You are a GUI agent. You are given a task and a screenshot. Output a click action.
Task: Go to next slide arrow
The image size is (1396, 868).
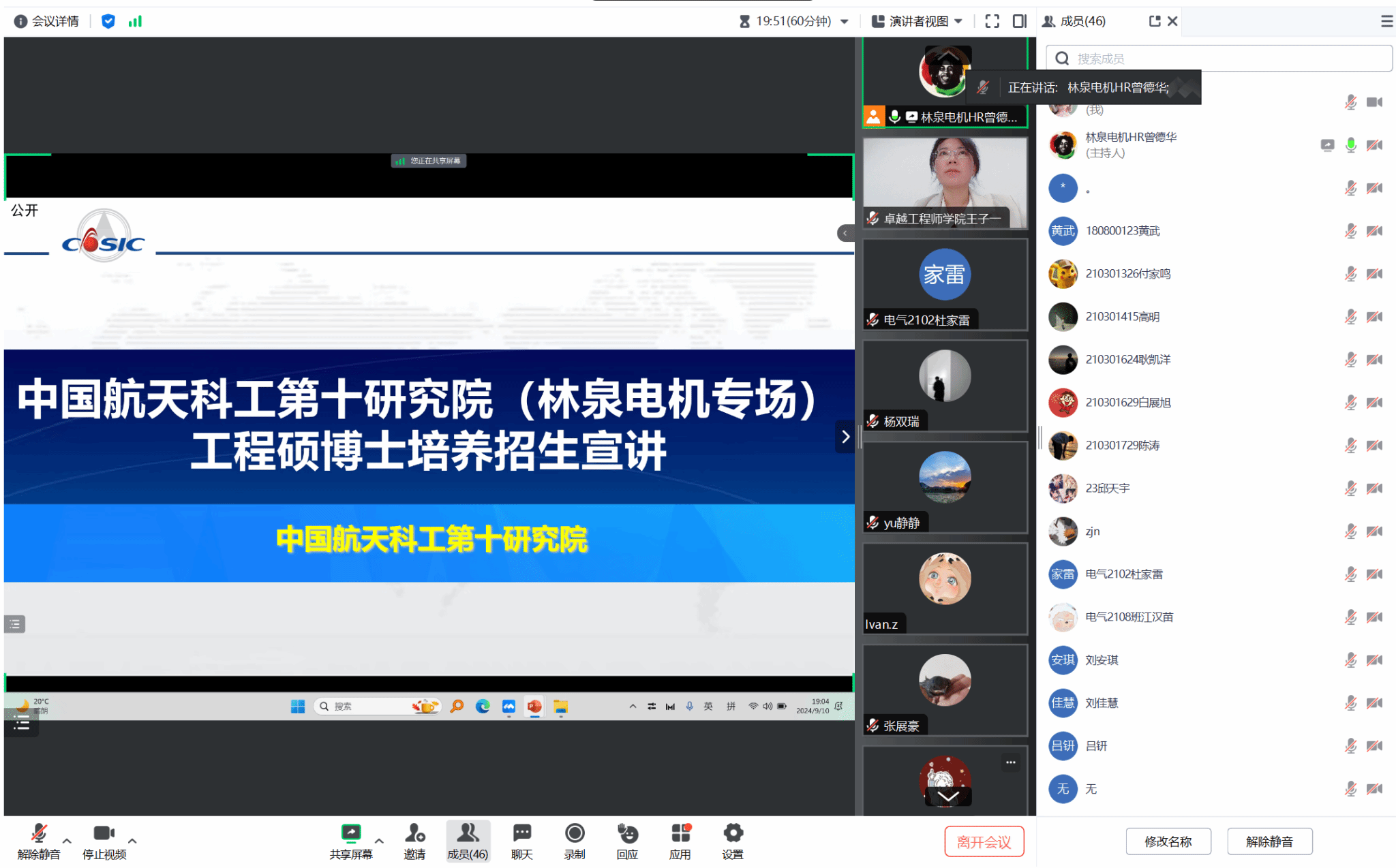(845, 437)
